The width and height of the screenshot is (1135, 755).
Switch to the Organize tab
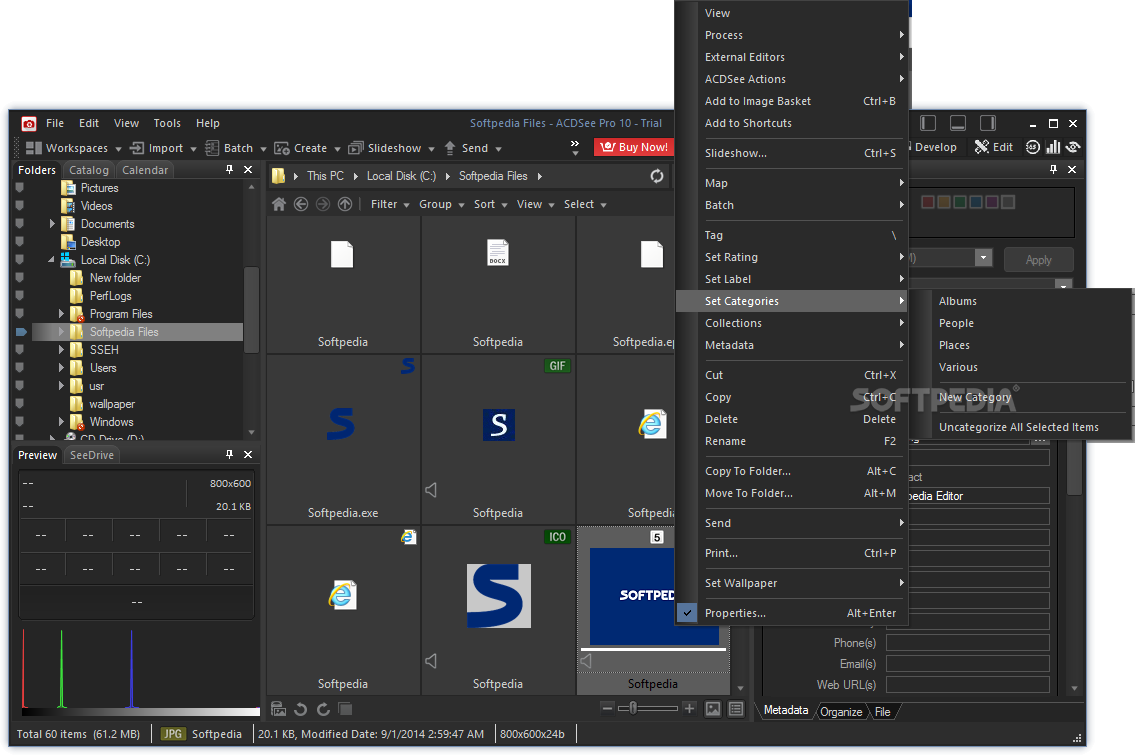841,712
